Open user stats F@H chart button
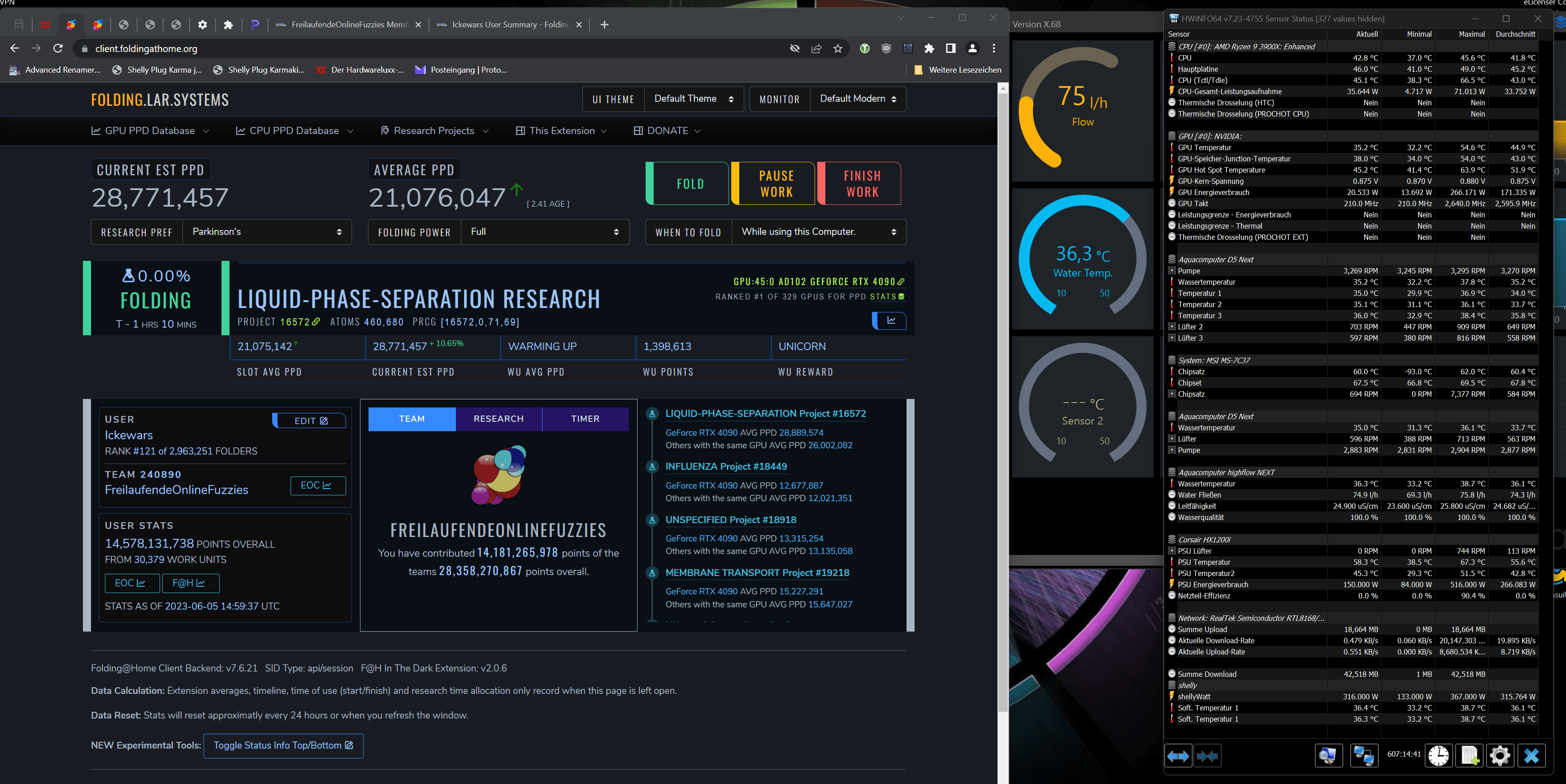The image size is (1566, 784). coord(190,583)
